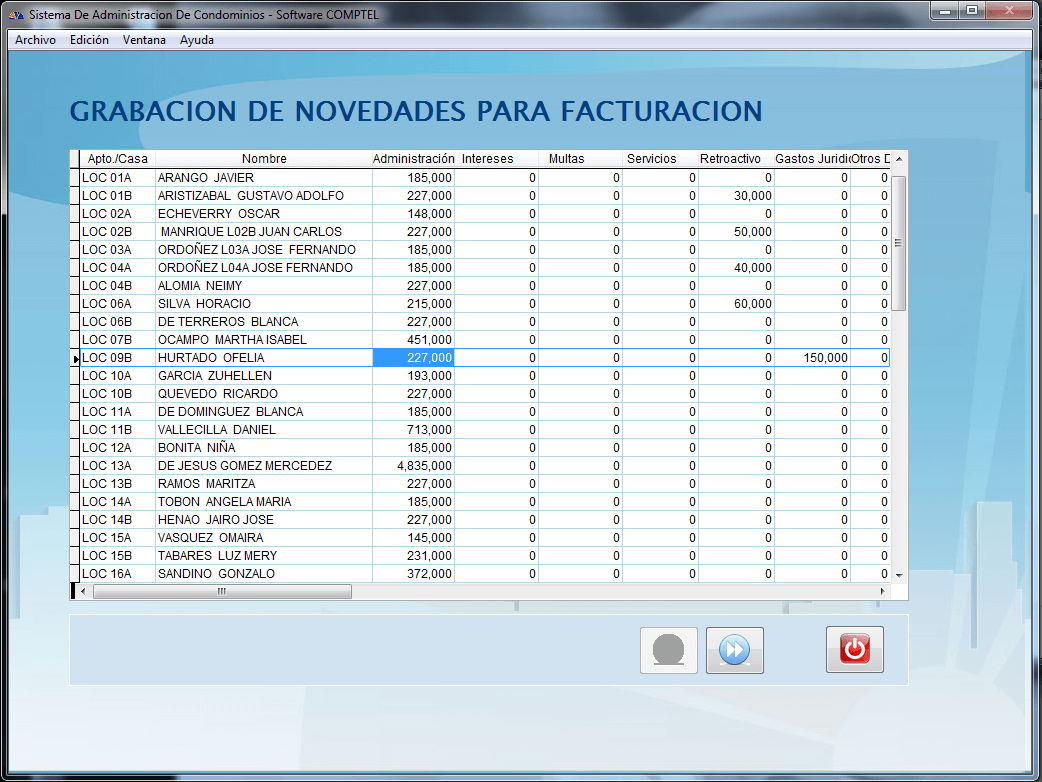Viewport: 1042px width, 782px height.
Task: Click the grid's scroll down arrow
Action: pyautogui.click(x=899, y=575)
